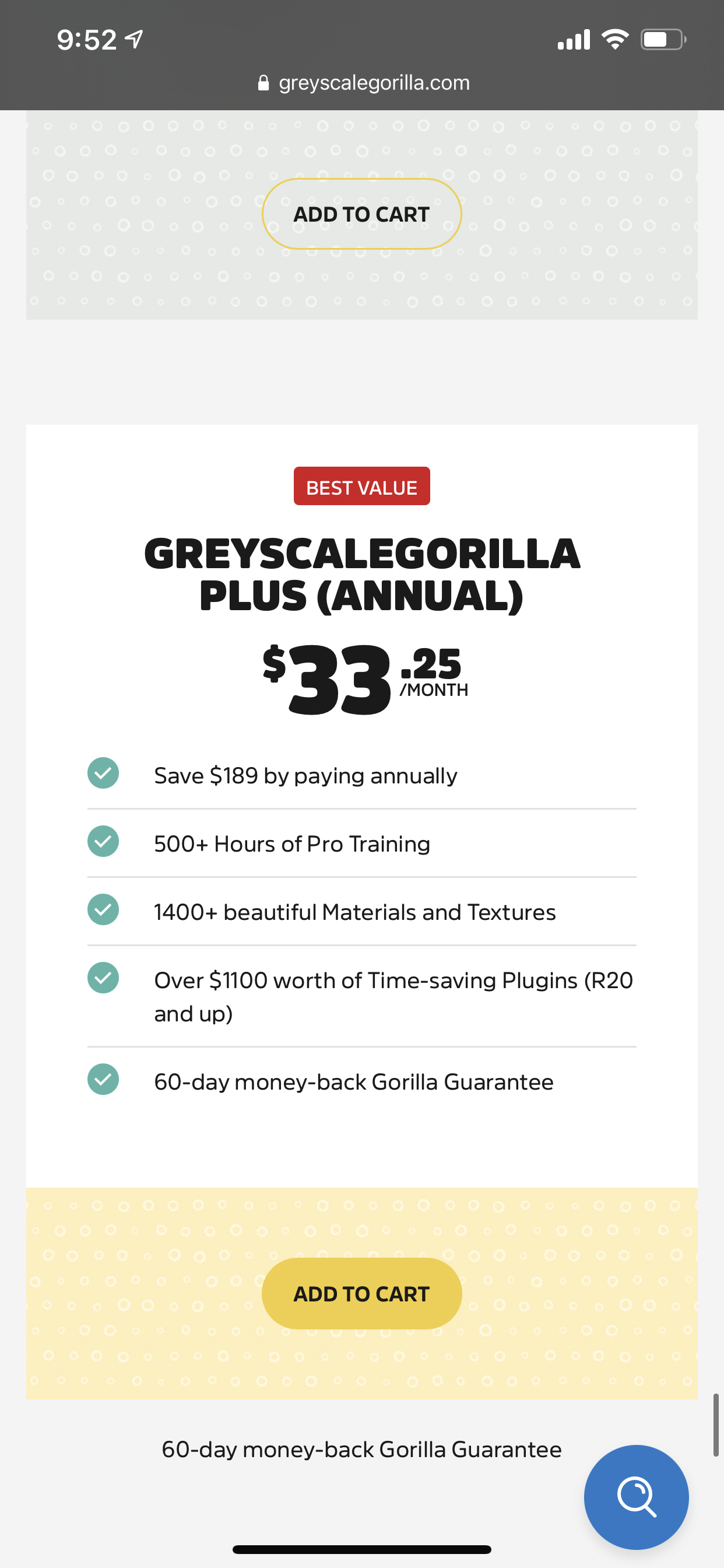724x1568 pixels.
Task: Tap the cellular signal bars icon
Action: click(574, 40)
